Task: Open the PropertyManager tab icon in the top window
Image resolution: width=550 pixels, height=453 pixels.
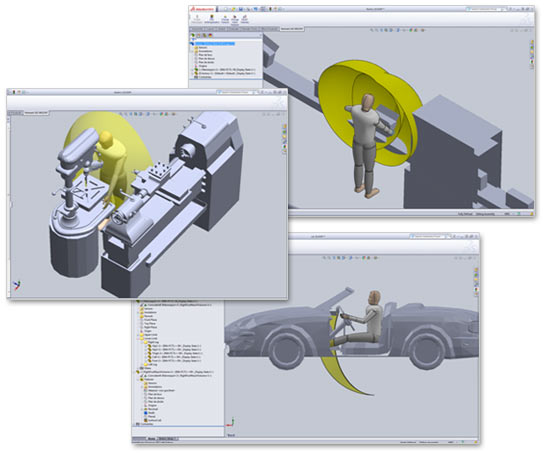Action: click(199, 35)
